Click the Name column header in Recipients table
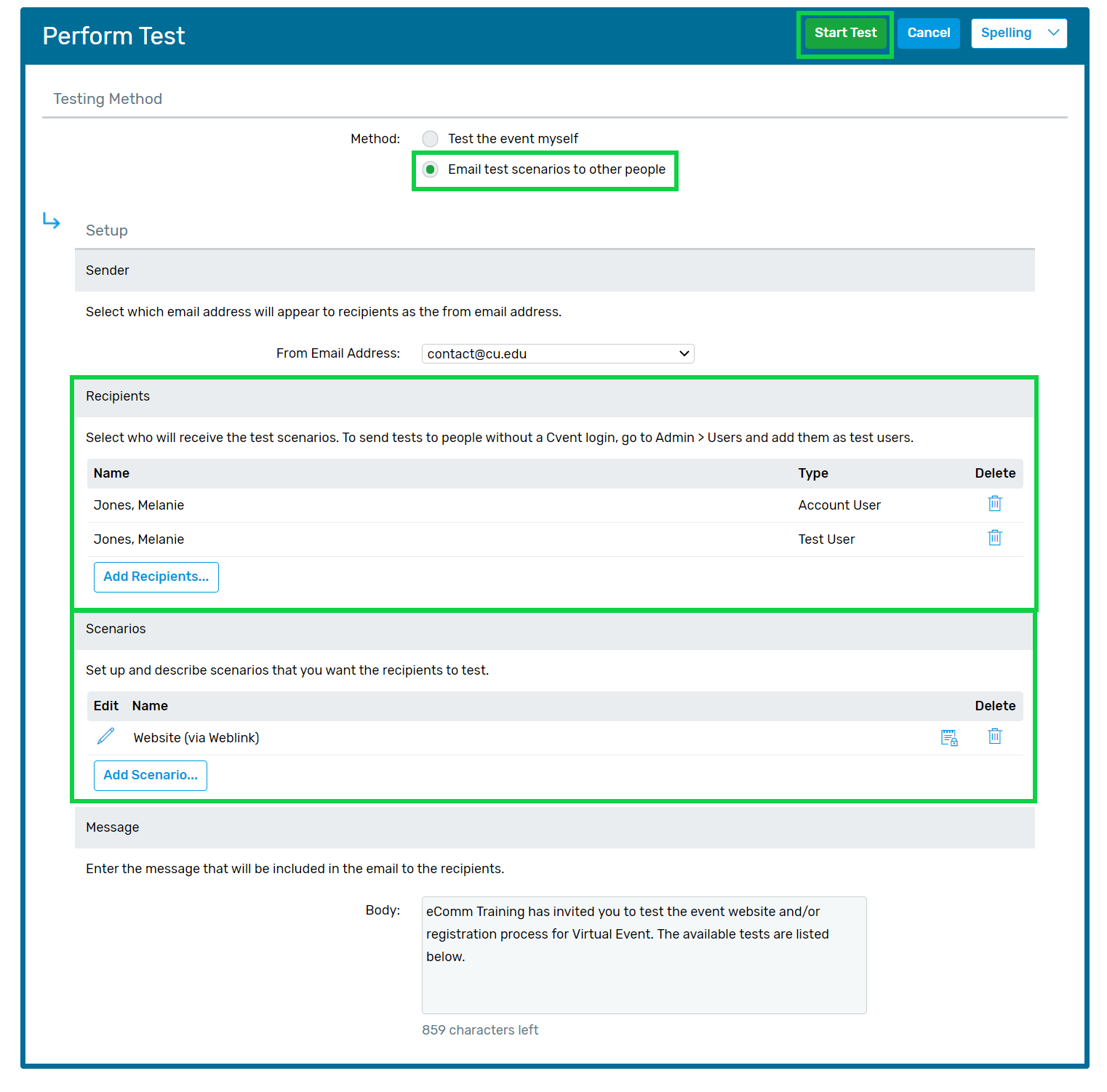The image size is (1107, 1092). [x=111, y=473]
